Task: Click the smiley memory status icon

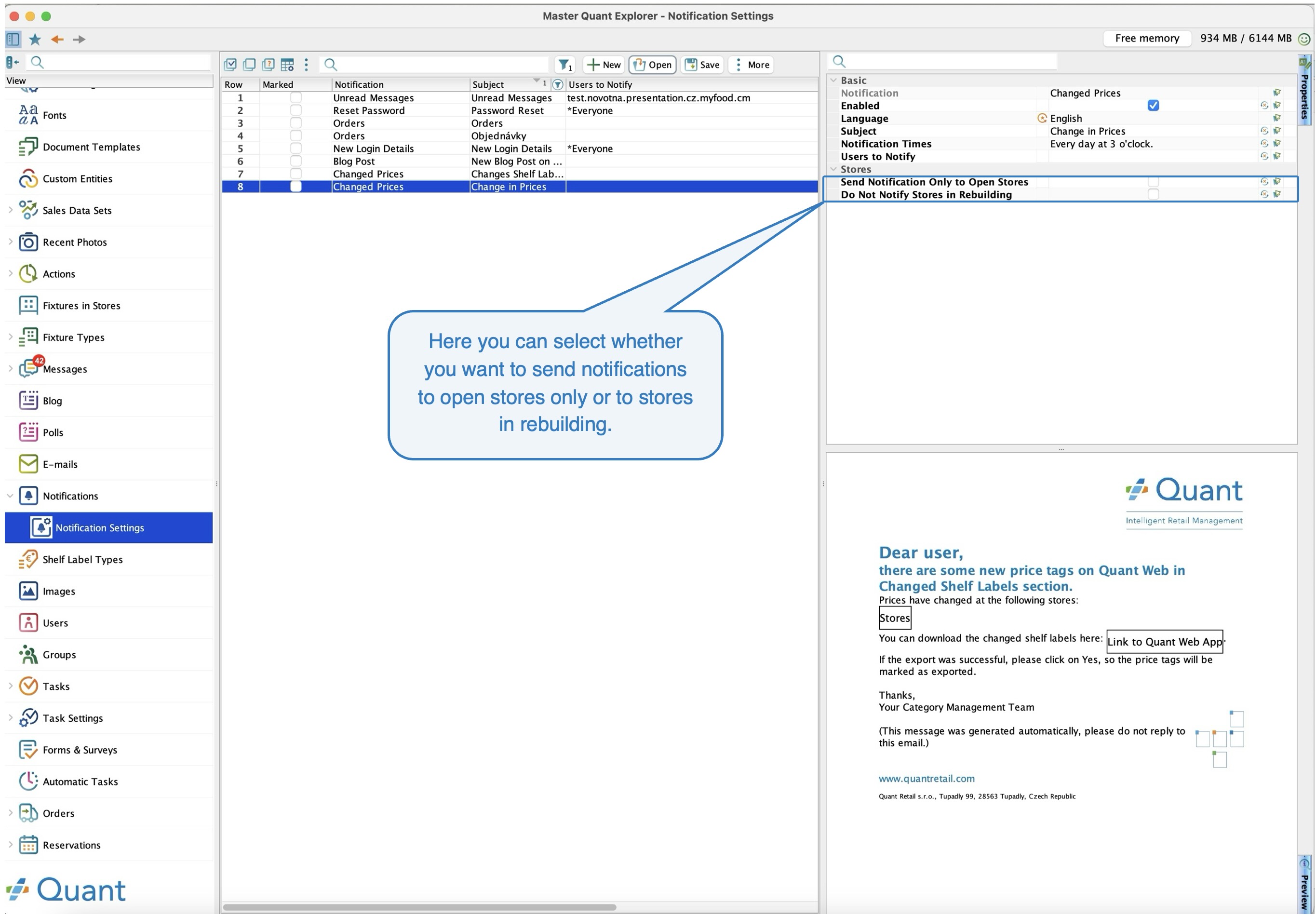Action: [1304, 39]
